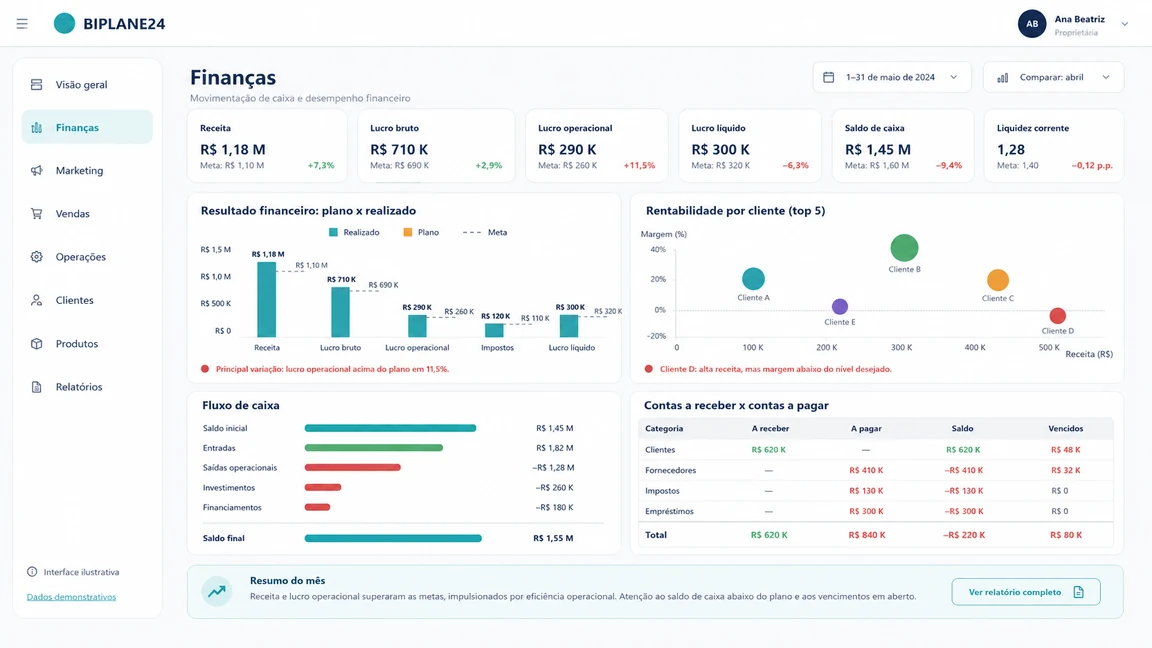Image resolution: width=1152 pixels, height=648 pixels.
Task: Click the Finanças bar chart sidebar icon
Action: tap(36, 128)
